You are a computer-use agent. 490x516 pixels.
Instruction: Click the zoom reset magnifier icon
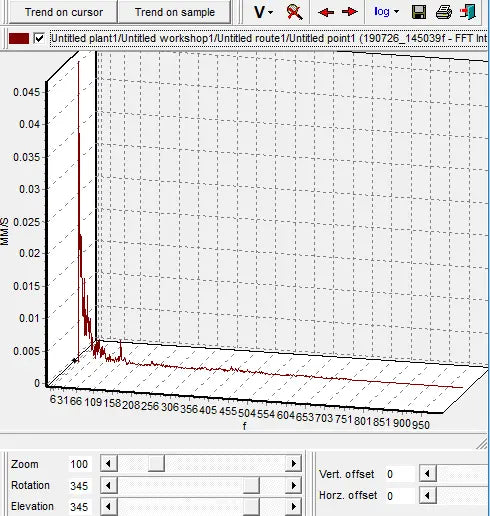pyautogui.click(x=294, y=12)
